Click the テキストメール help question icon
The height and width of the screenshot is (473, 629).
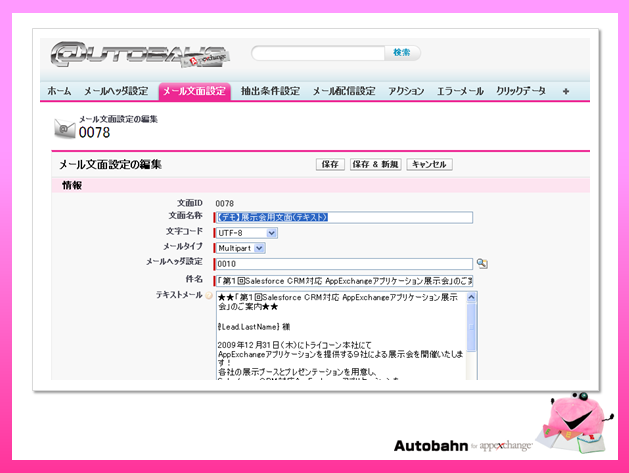pyautogui.click(x=209, y=295)
